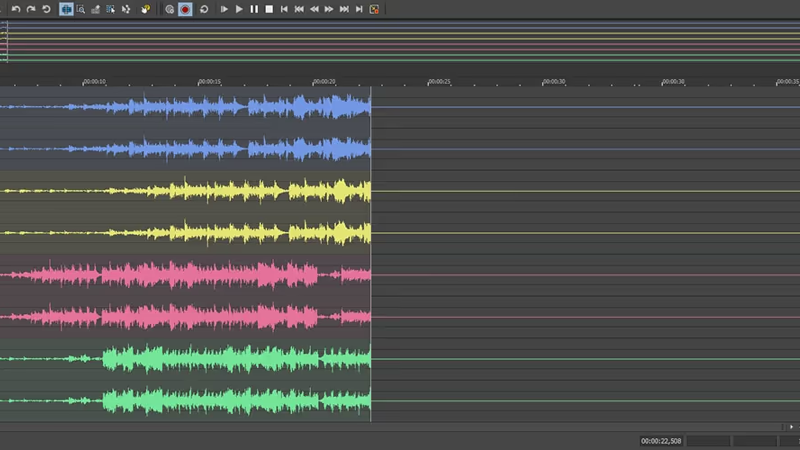Click the Undo arrow icon
The width and height of the screenshot is (800, 450).
click(16, 9)
